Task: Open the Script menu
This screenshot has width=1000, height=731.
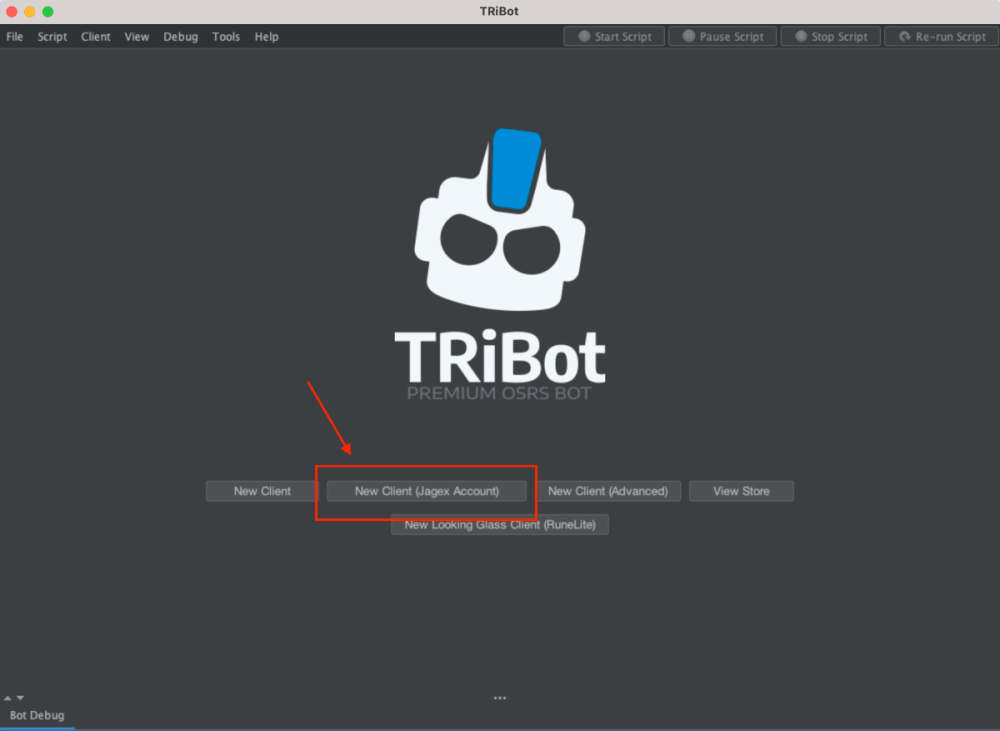Action: point(52,36)
